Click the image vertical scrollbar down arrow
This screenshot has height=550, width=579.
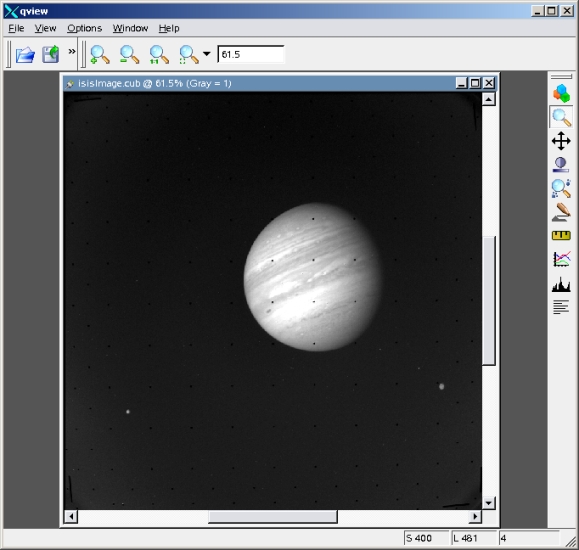click(x=489, y=503)
